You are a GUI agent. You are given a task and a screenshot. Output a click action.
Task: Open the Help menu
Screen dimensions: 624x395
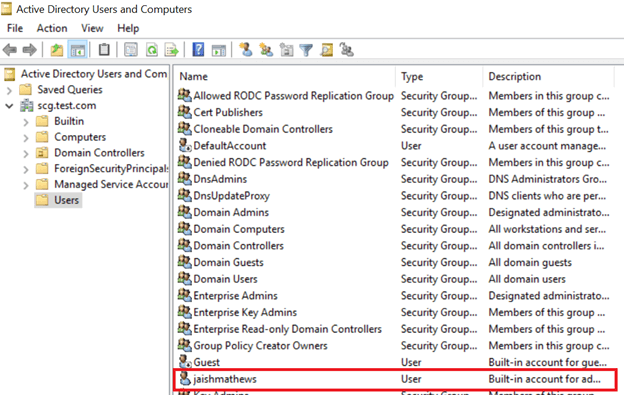128,28
